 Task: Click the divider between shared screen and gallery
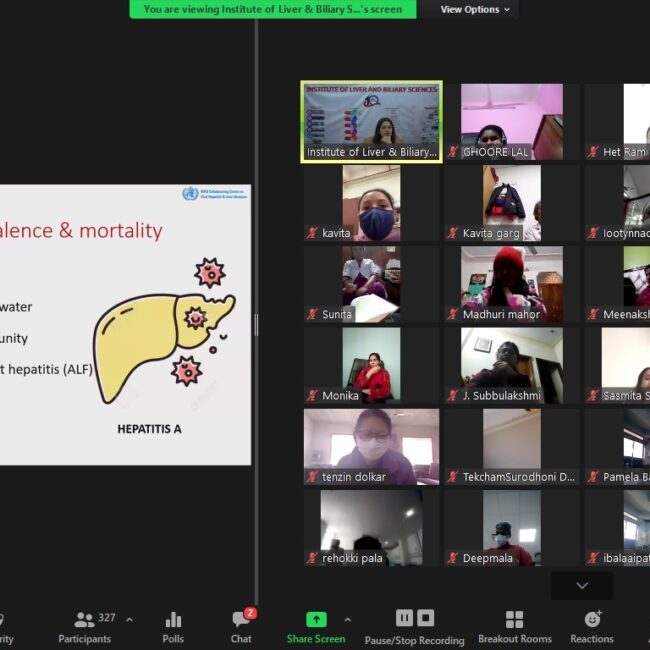256,325
